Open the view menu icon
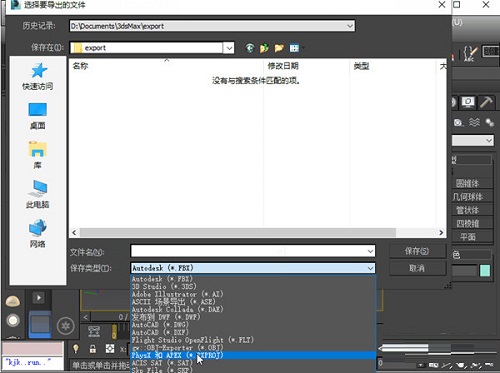Viewport: 500px width, 373px height. coord(294,48)
